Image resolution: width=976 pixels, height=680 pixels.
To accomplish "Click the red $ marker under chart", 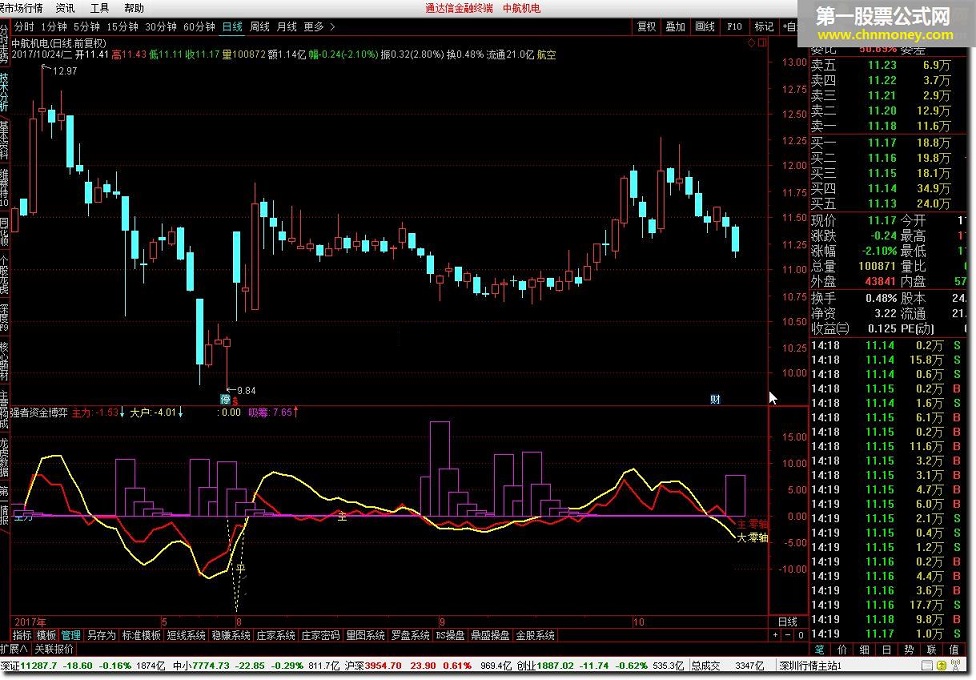I will [x=235, y=400].
